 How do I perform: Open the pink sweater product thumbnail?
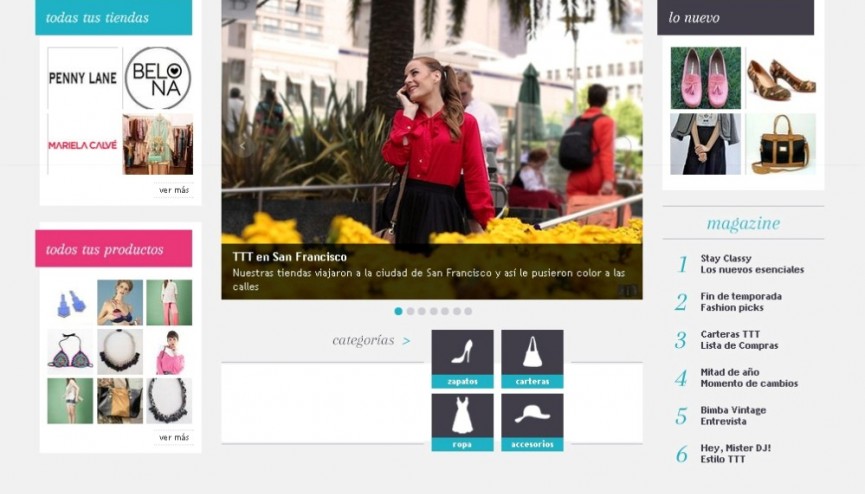click(x=169, y=352)
